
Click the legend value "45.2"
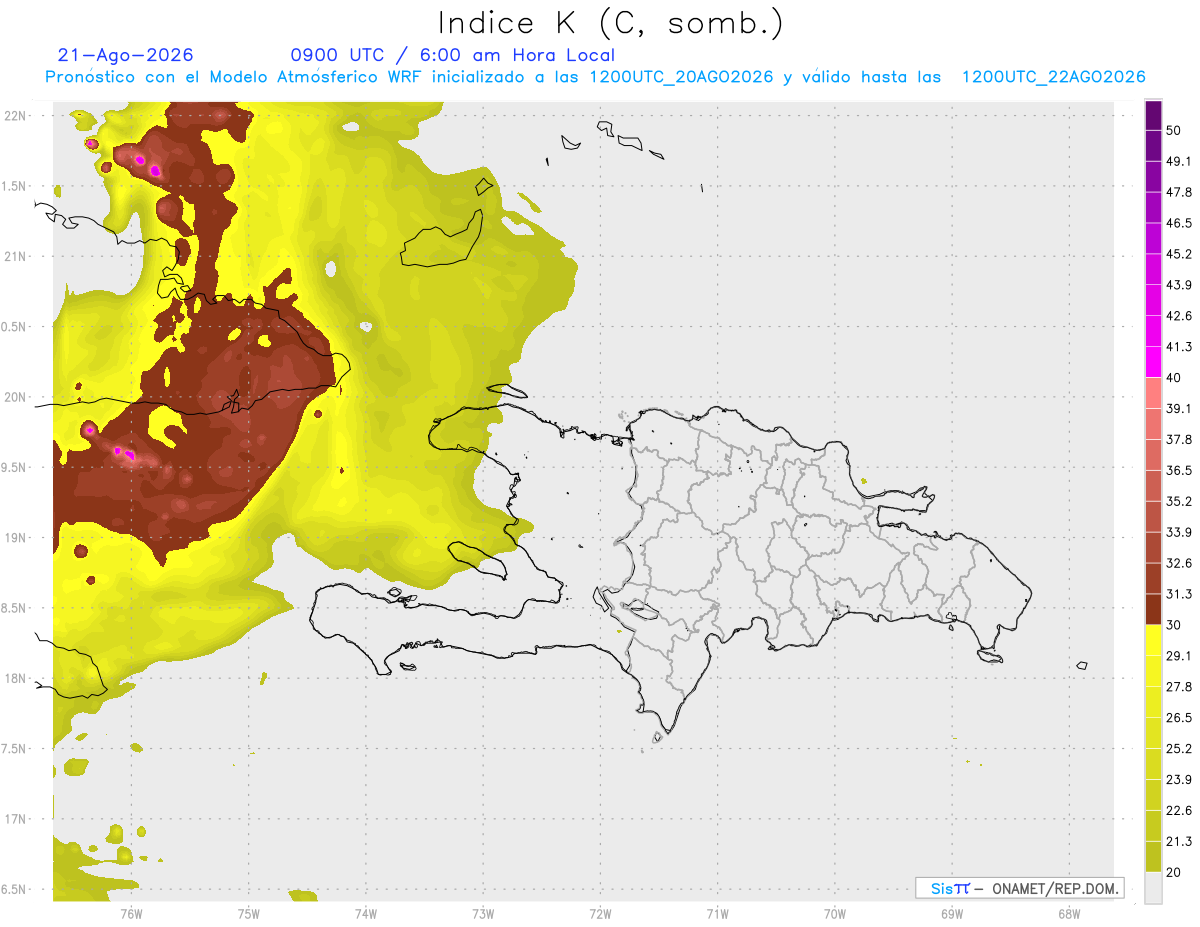[1179, 254]
